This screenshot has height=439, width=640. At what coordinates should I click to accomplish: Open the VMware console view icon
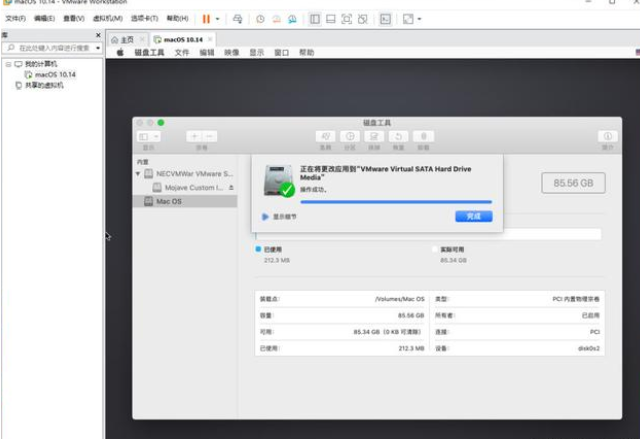pyautogui.click(x=385, y=18)
